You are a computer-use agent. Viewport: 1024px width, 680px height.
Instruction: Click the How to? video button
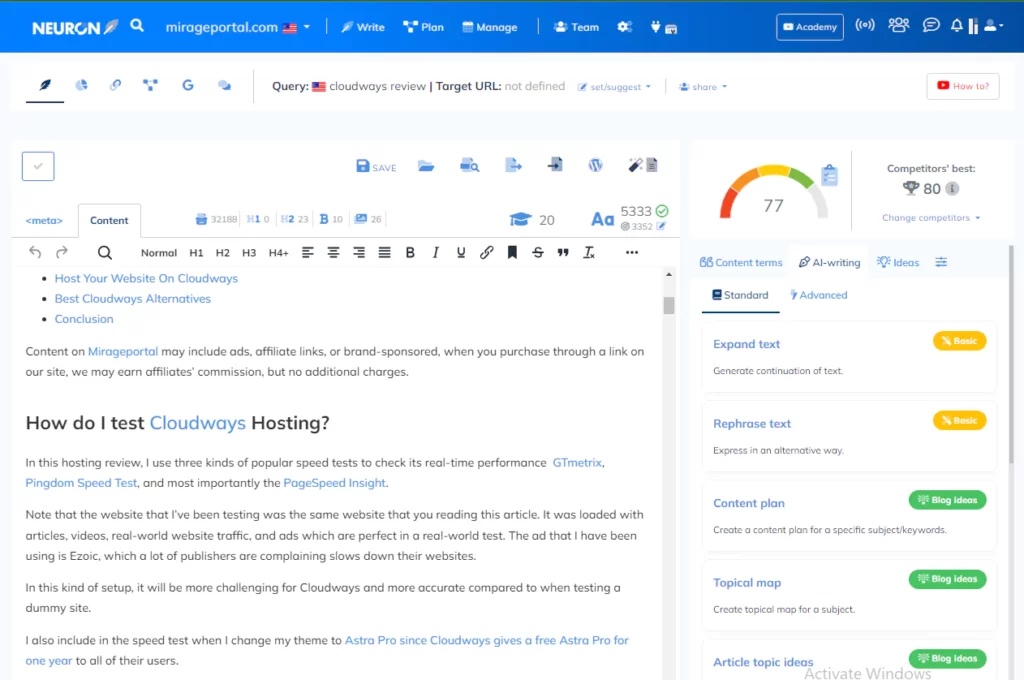pos(963,86)
